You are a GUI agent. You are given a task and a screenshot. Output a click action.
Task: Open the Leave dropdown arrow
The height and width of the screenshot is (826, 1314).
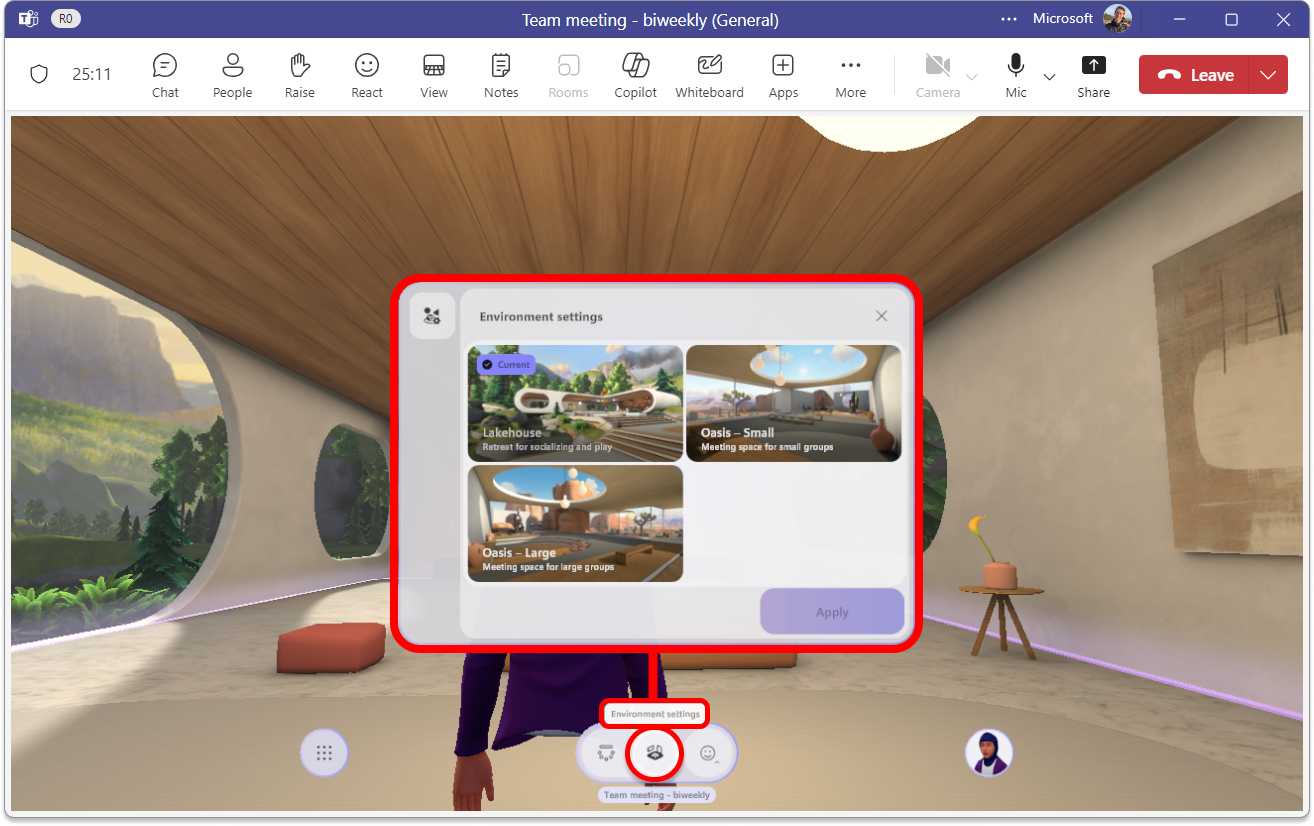click(x=1269, y=74)
